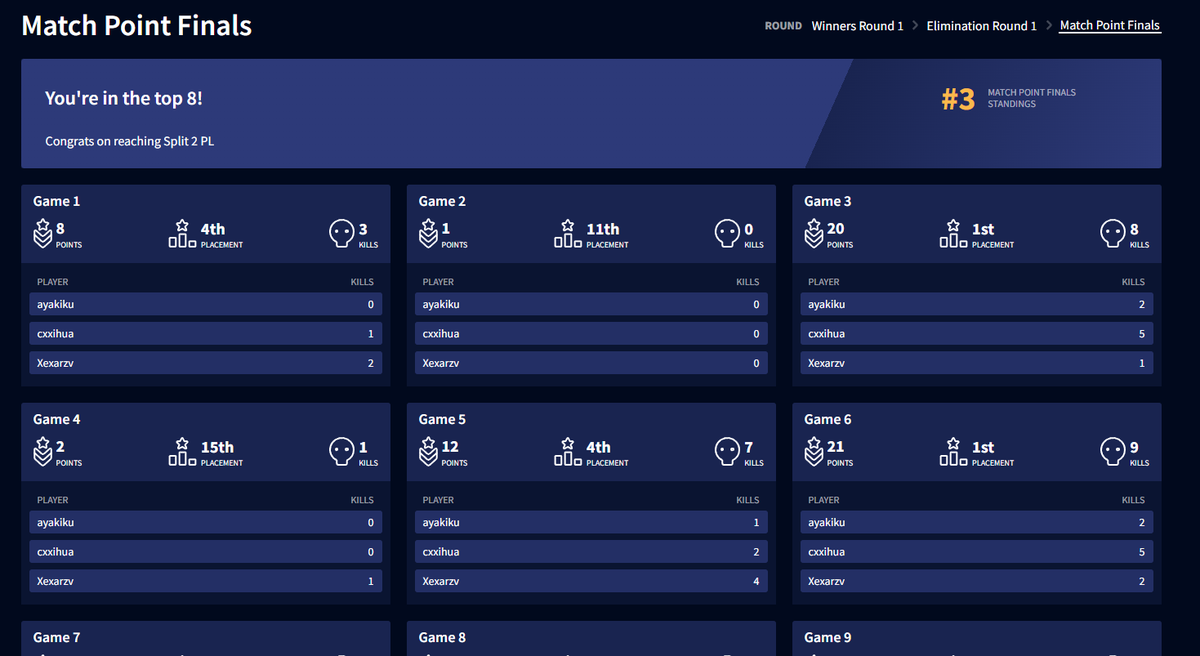Click the Game 2 points badge icon
1200x656 pixels.
[428, 234]
